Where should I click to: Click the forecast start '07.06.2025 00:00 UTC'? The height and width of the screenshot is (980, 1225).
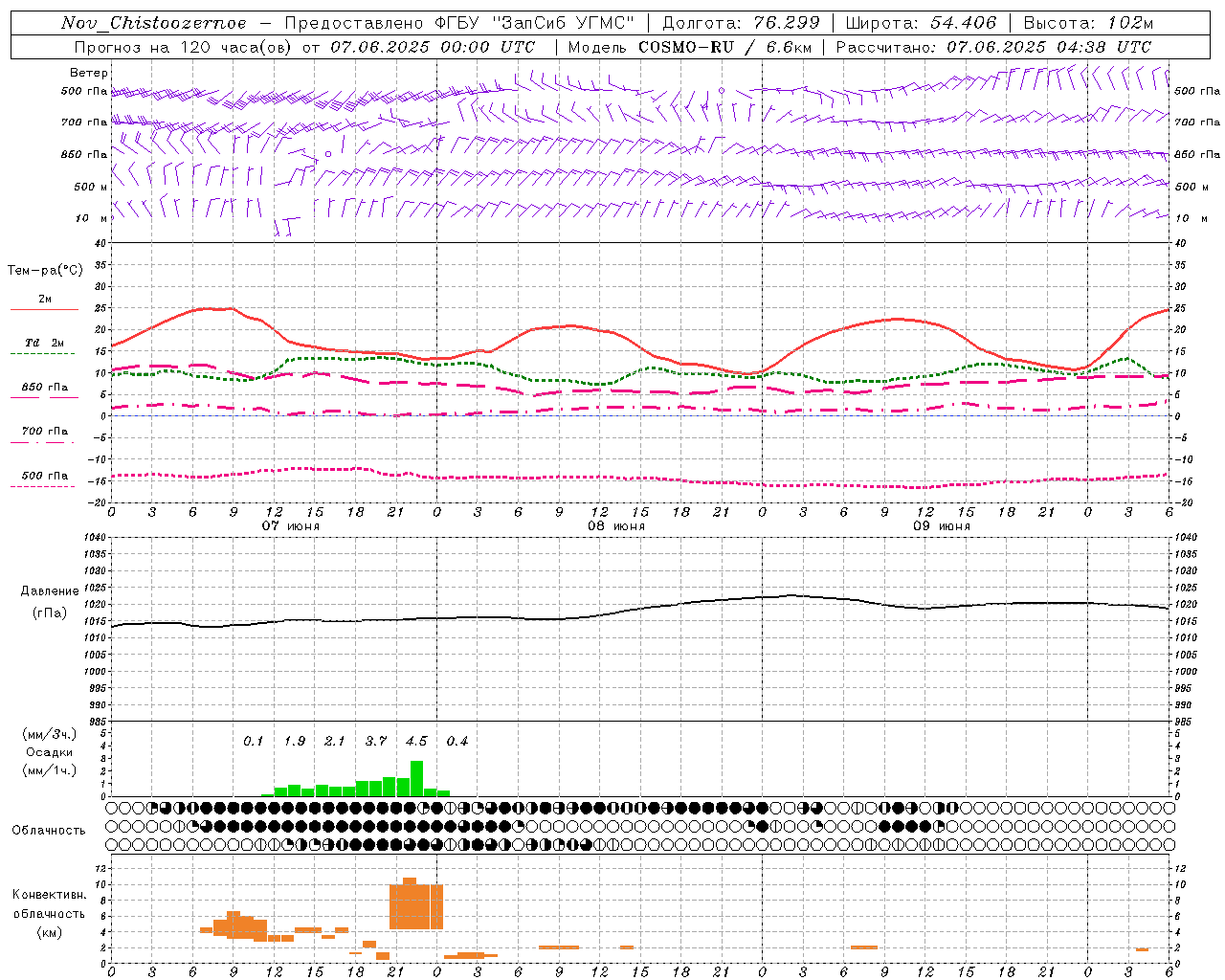433,47
